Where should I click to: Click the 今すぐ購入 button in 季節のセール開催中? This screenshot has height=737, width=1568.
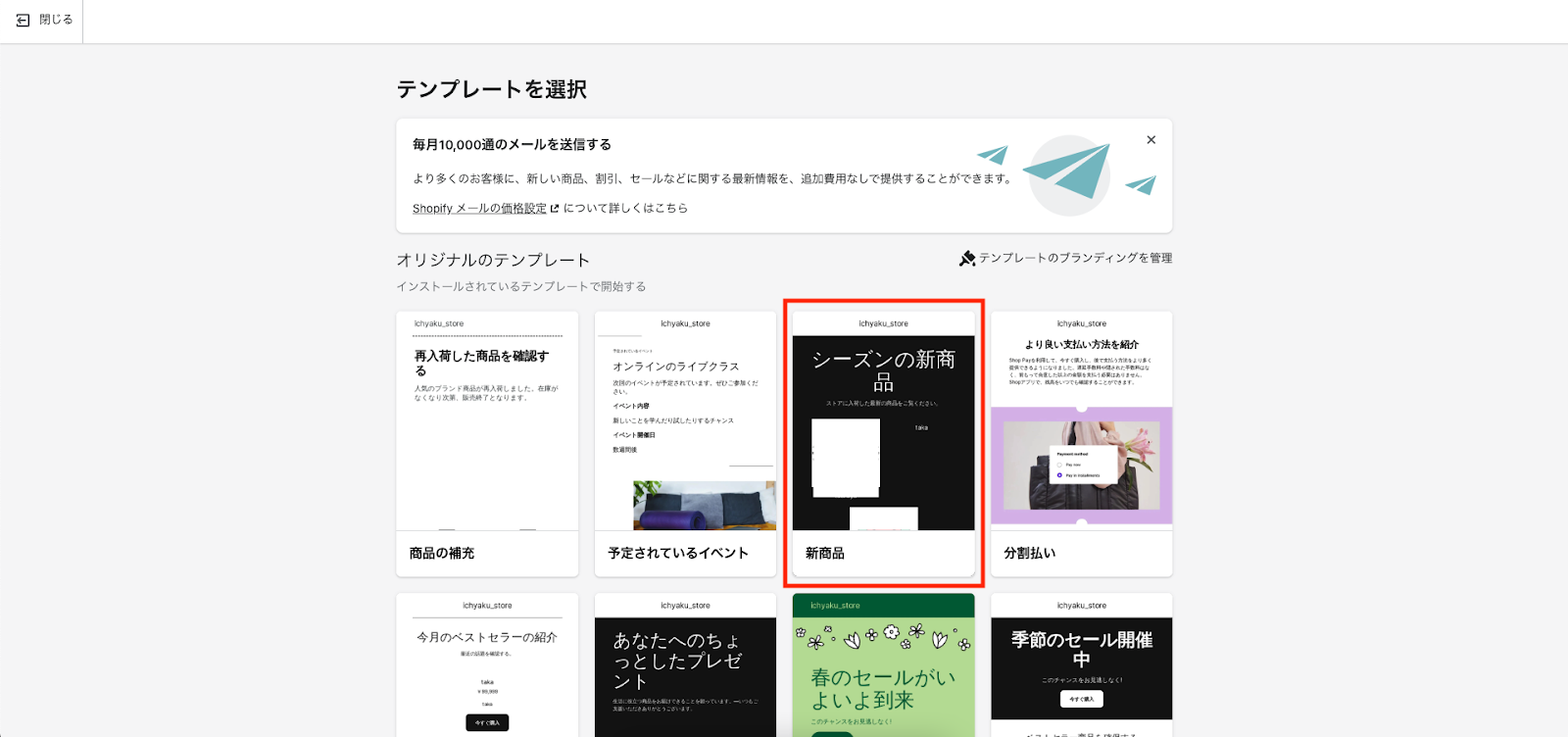(1081, 699)
